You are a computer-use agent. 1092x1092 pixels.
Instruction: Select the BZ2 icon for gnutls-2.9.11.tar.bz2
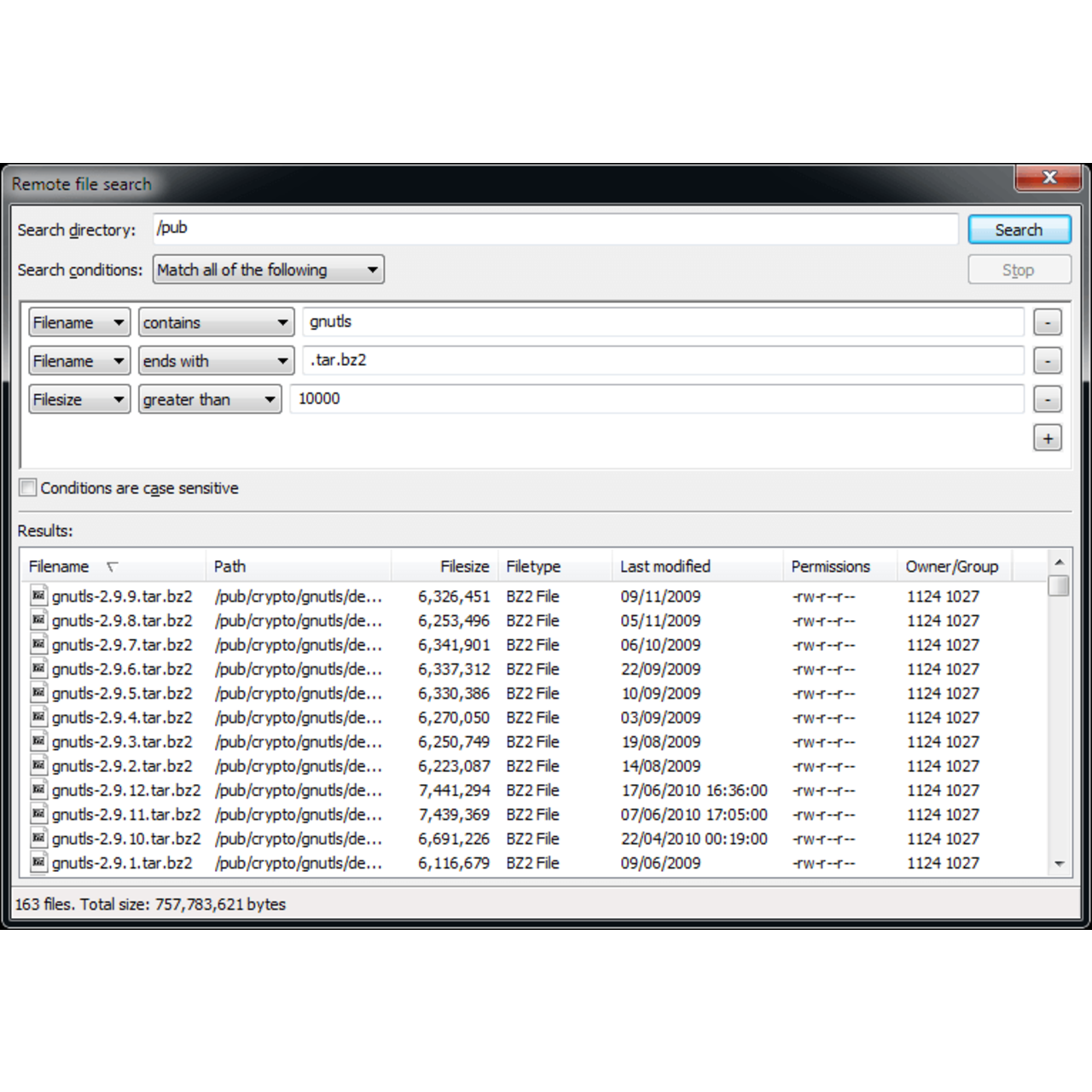pyautogui.click(x=38, y=815)
